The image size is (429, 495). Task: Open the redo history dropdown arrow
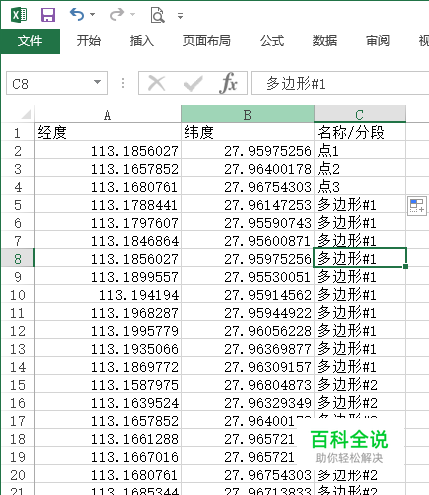tap(133, 15)
